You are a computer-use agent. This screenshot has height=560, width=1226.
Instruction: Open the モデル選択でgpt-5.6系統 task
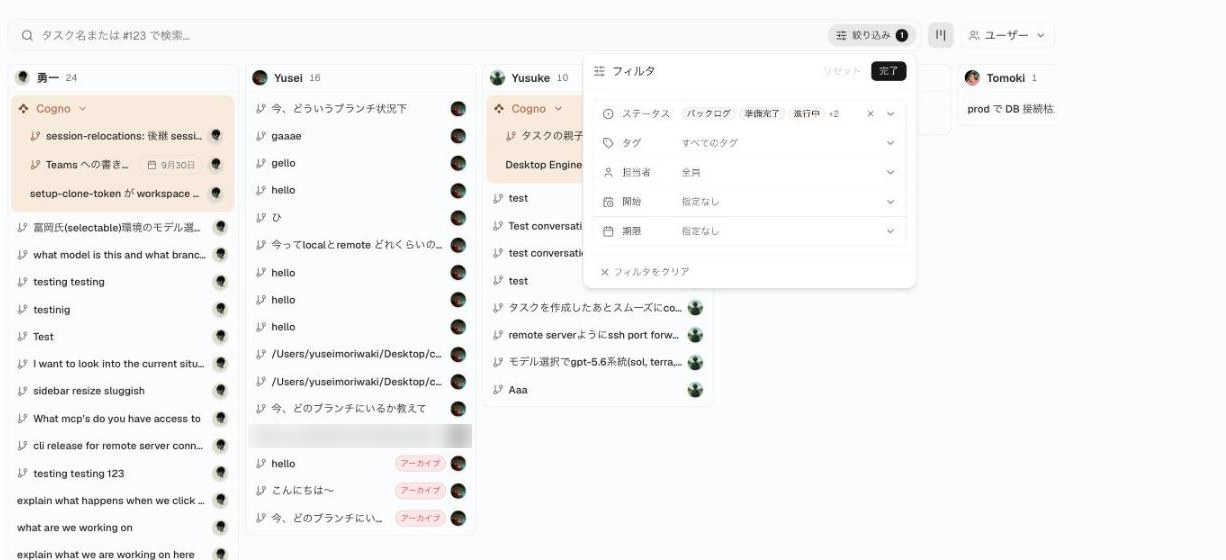click(x=597, y=362)
